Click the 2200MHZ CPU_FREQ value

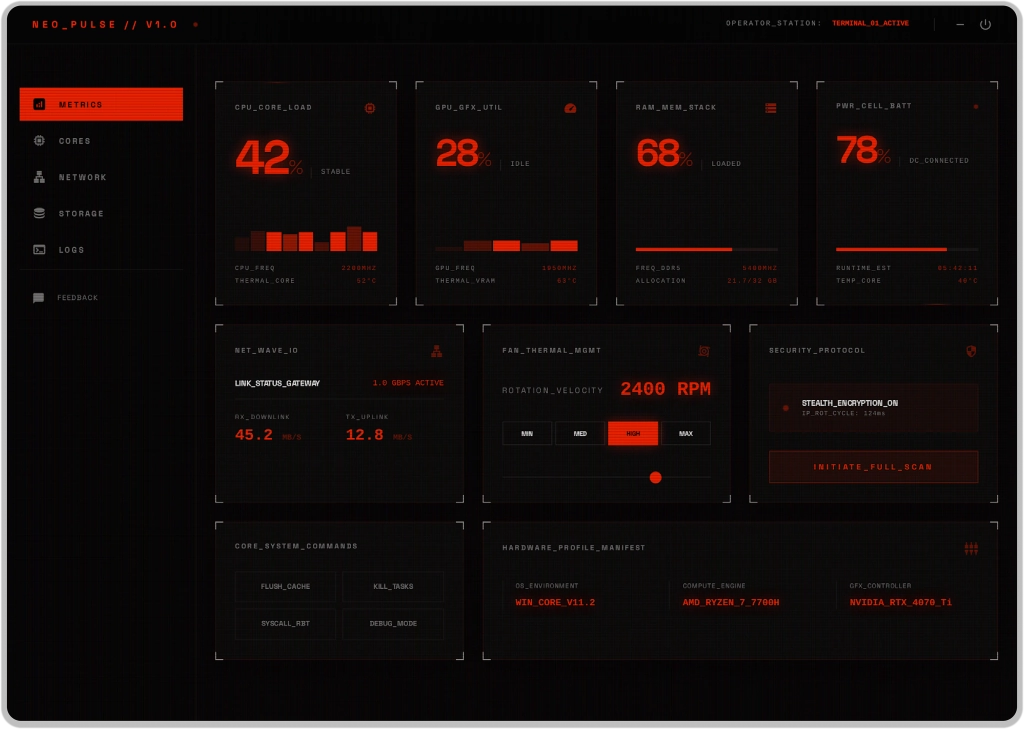click(359, 268)
